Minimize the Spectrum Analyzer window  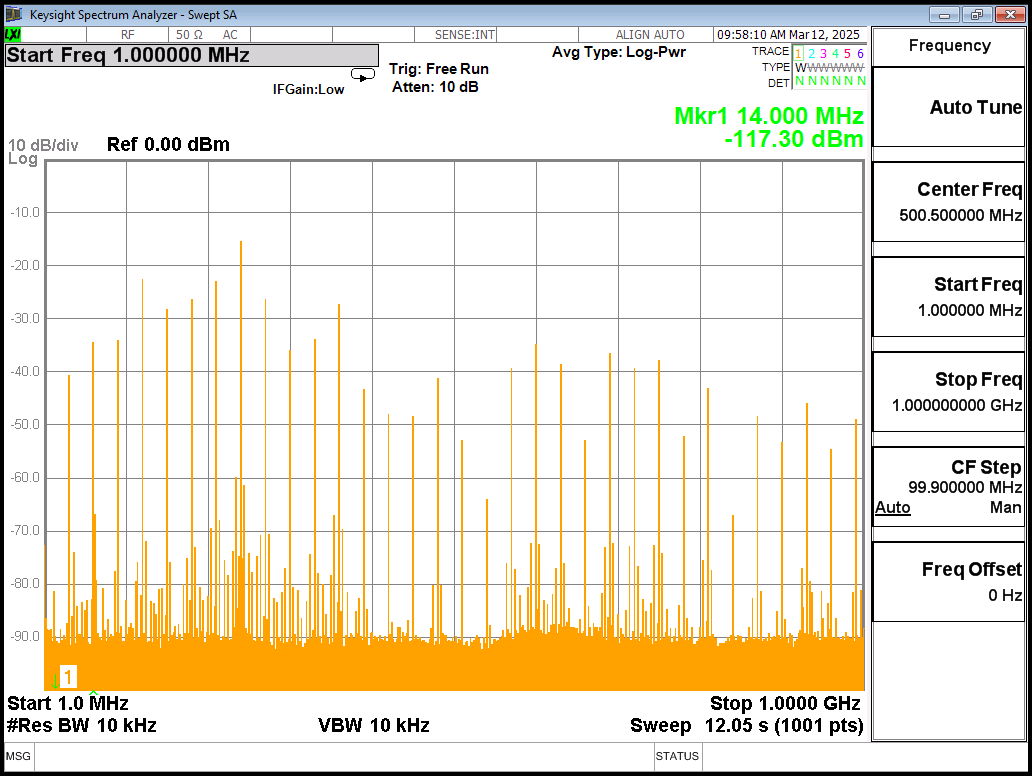(944, 14)
